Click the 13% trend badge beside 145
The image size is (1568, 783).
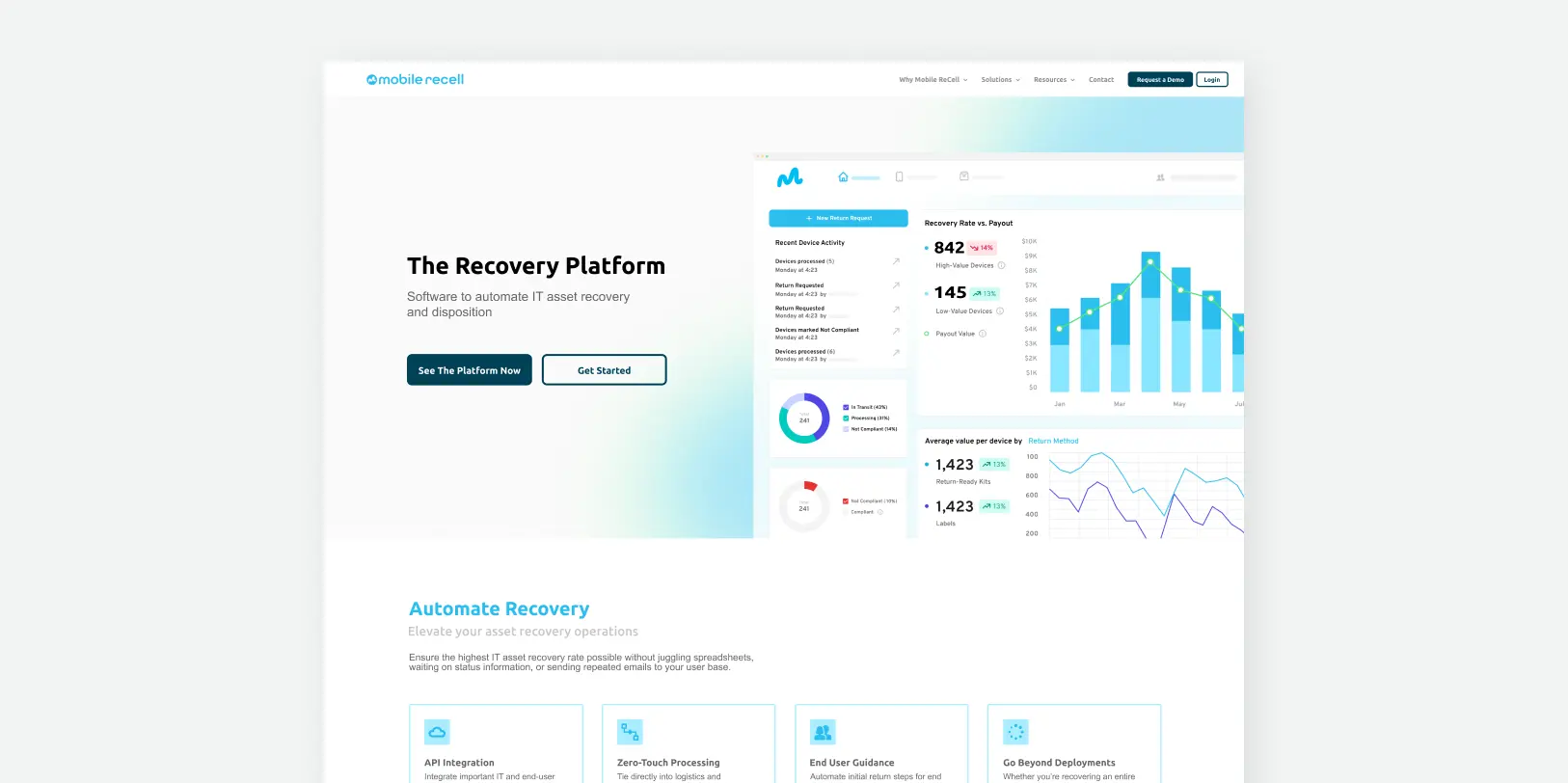tap(985, 293)
